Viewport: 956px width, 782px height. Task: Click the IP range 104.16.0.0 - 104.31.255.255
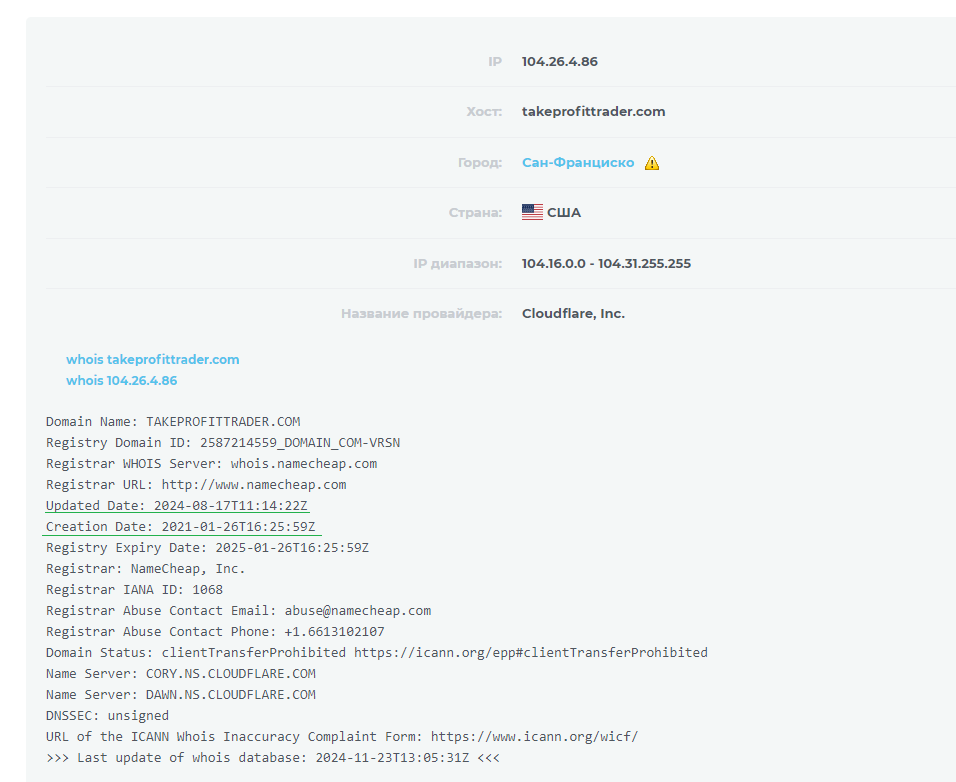tap(606, 263)
